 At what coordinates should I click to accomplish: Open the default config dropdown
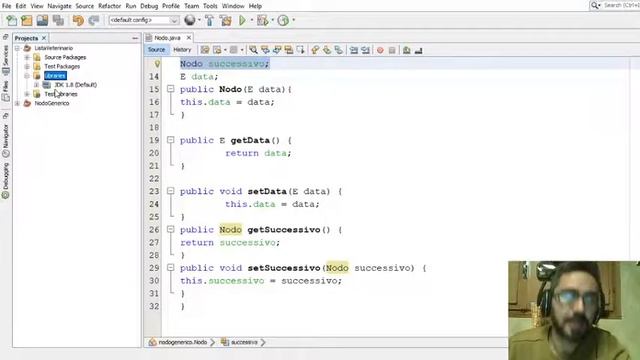144,20
